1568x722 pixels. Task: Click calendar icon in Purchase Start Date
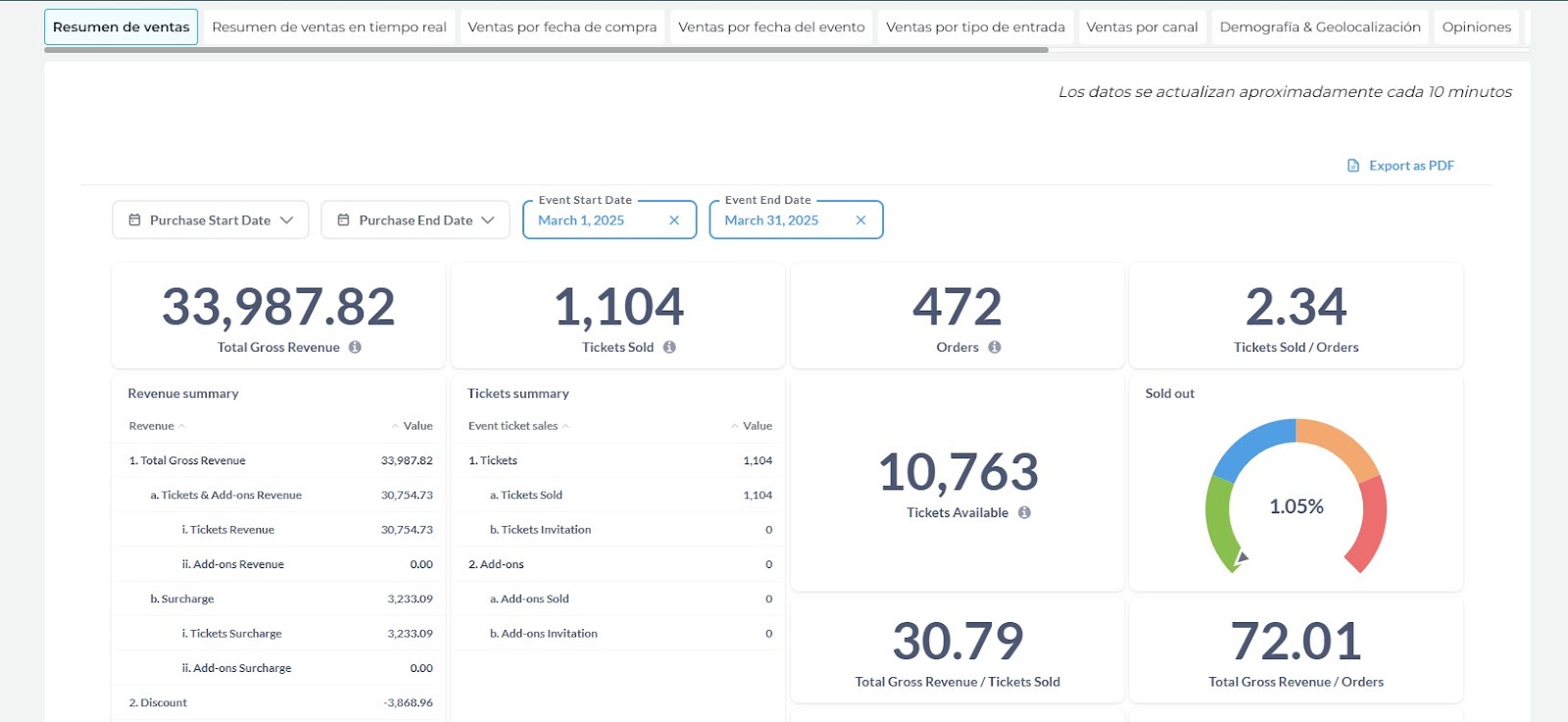point(135,220)
